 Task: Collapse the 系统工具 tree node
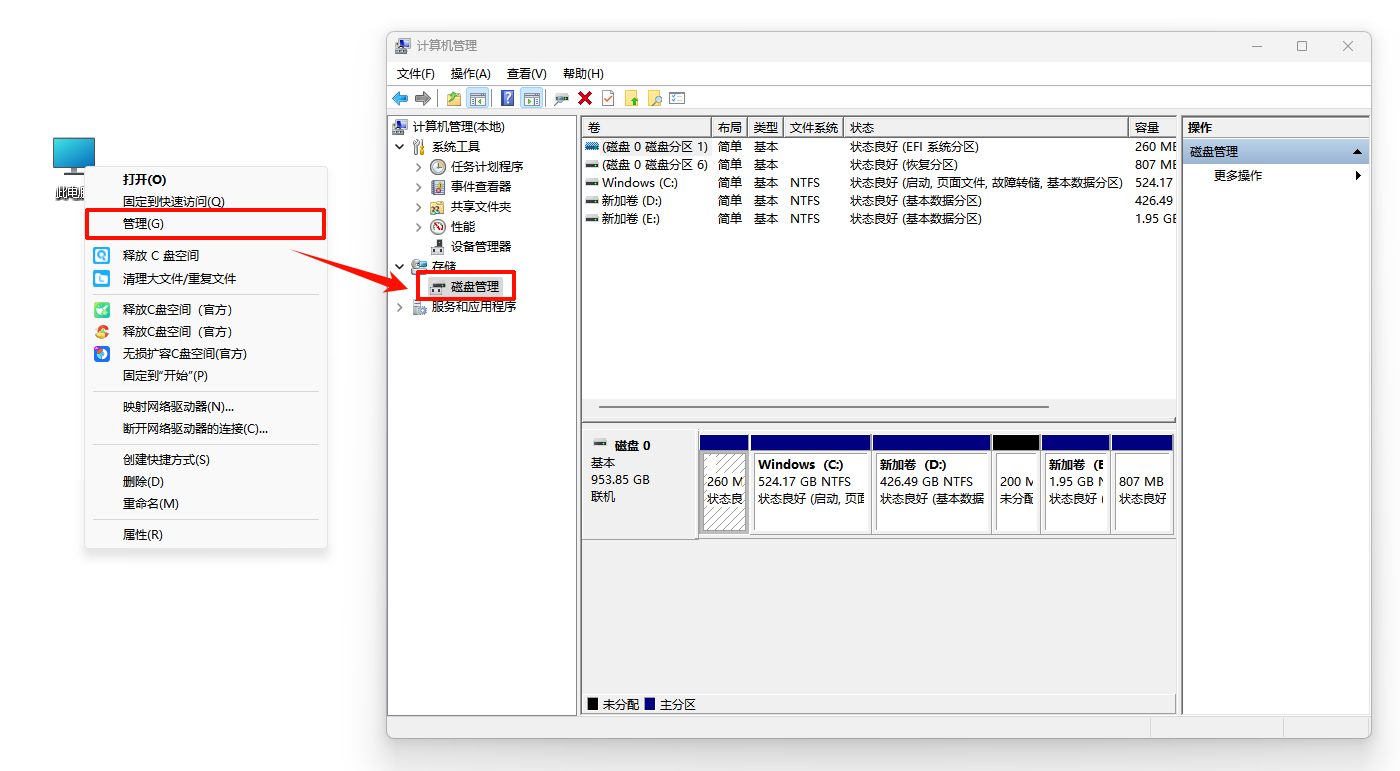point(400,147)
